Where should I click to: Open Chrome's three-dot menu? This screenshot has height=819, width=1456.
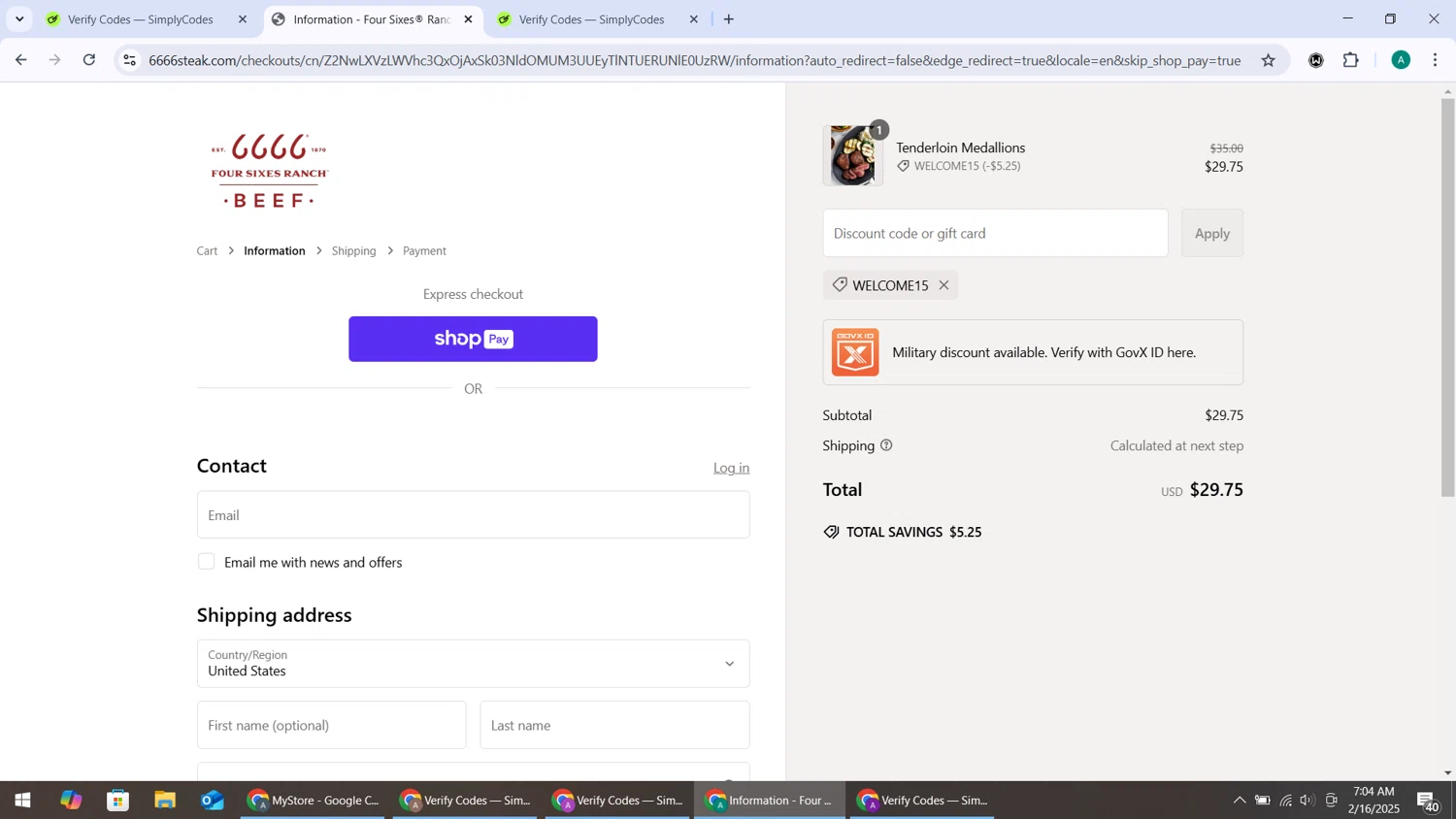click(x=1436, y=60)
